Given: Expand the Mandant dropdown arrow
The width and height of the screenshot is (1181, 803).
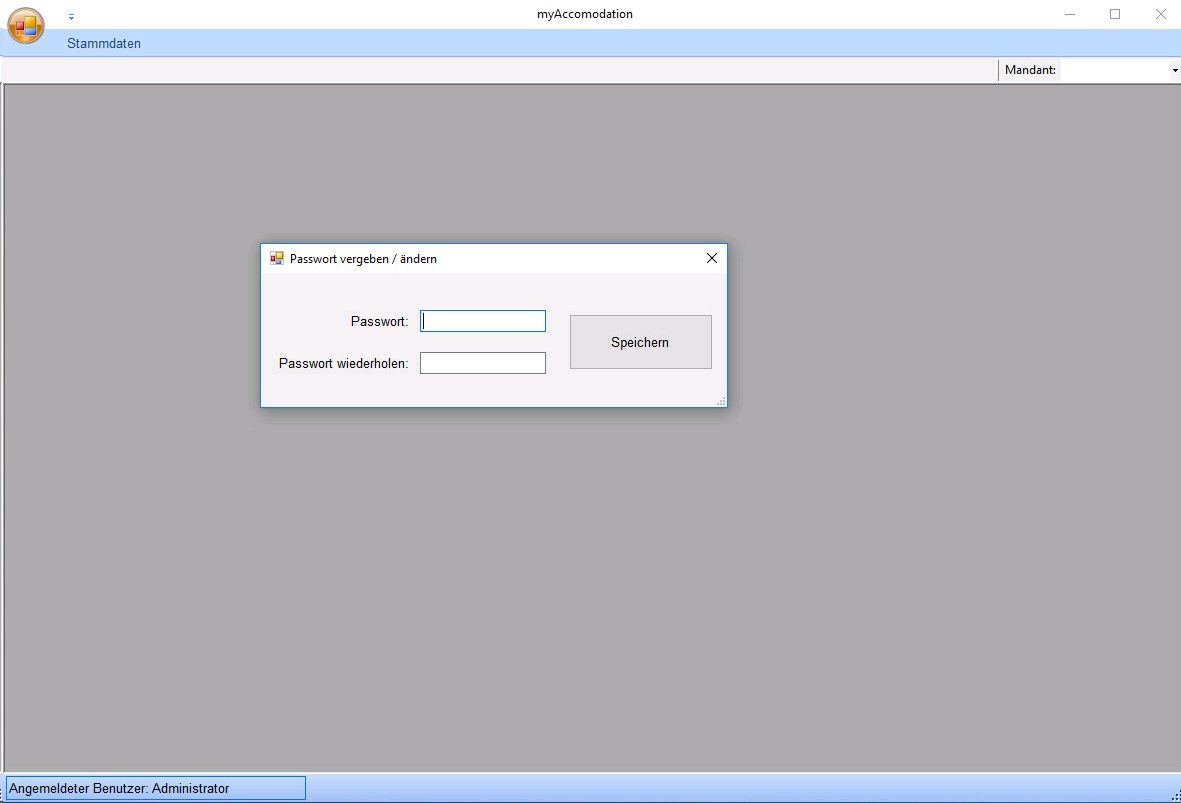Looking at the screenshot, I should click(x=1175, y=70).
